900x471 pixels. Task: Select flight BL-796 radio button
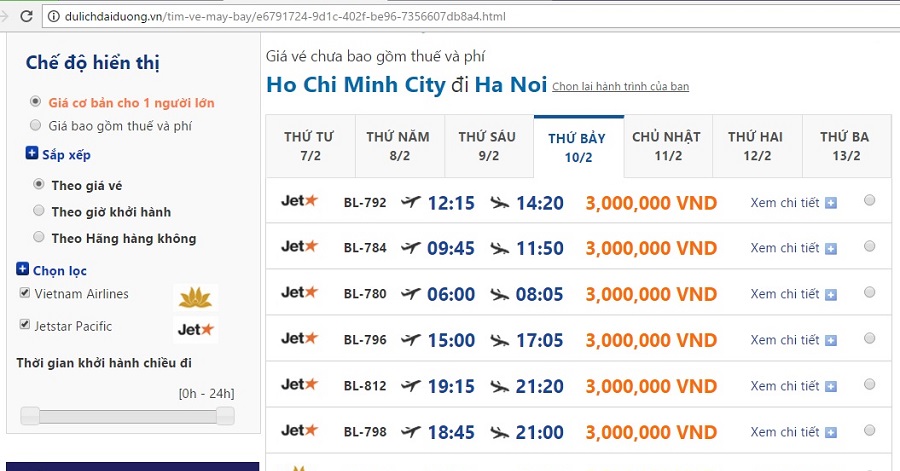pos(870,338)
